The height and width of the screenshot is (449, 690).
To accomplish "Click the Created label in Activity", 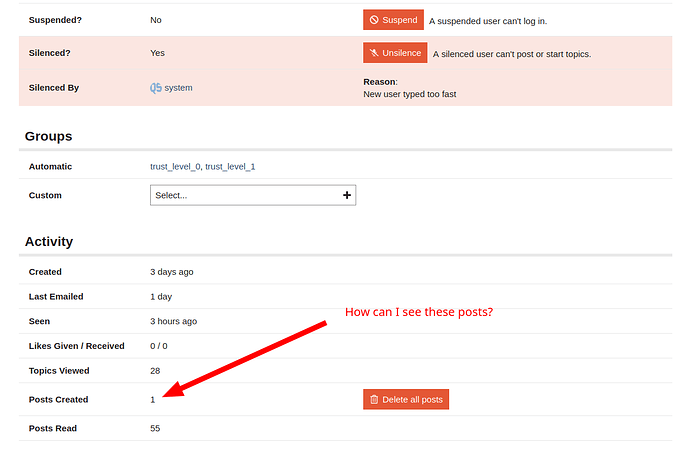I will pyautogui.click(x=45, y=272).
